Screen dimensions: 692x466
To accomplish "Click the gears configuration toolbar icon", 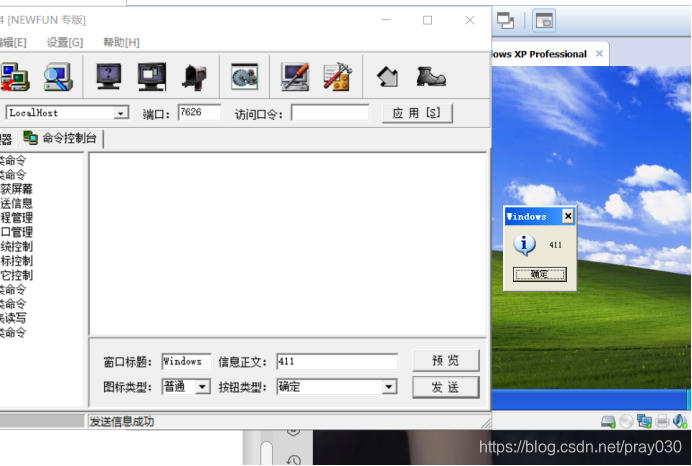I will point(244,77).
